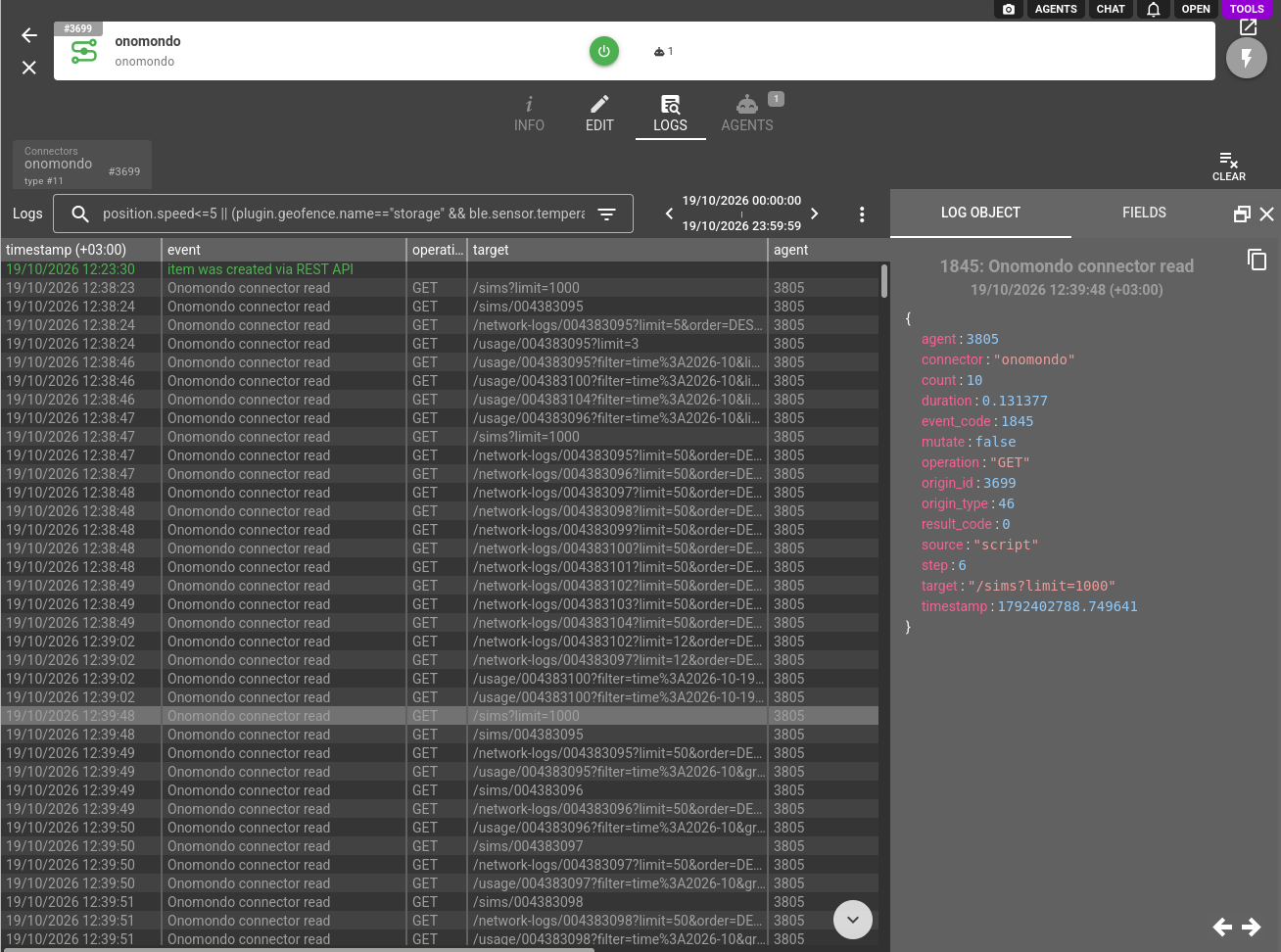
Task: Sort by timestamp column header
Action: [x=80, y=250]
